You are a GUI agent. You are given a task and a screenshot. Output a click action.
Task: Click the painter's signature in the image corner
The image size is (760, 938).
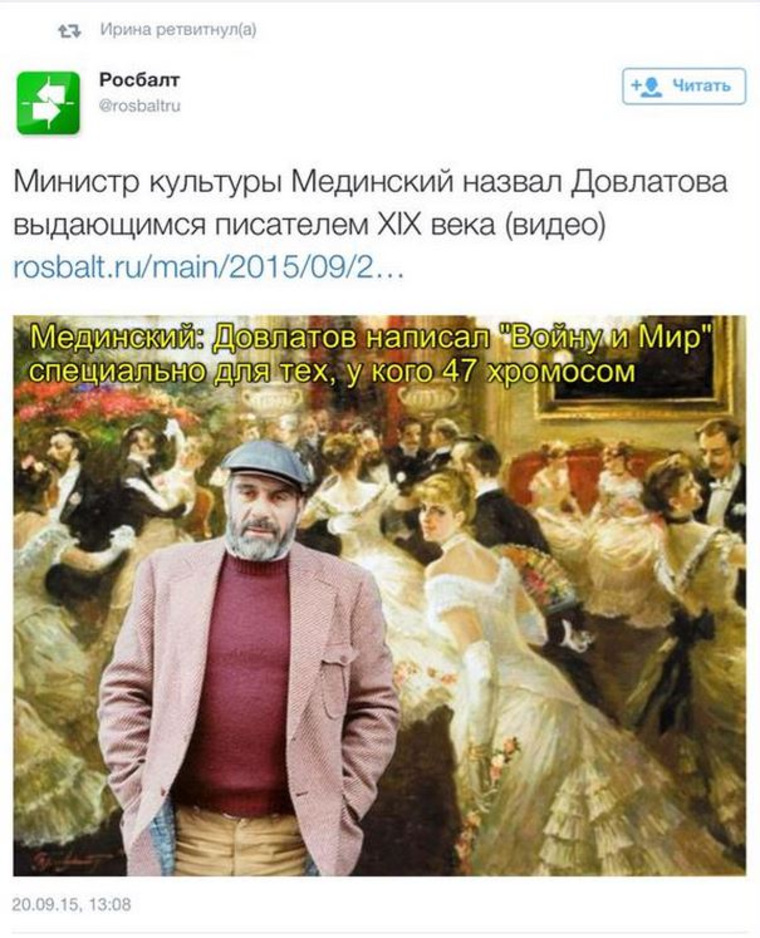click(69, 861)
